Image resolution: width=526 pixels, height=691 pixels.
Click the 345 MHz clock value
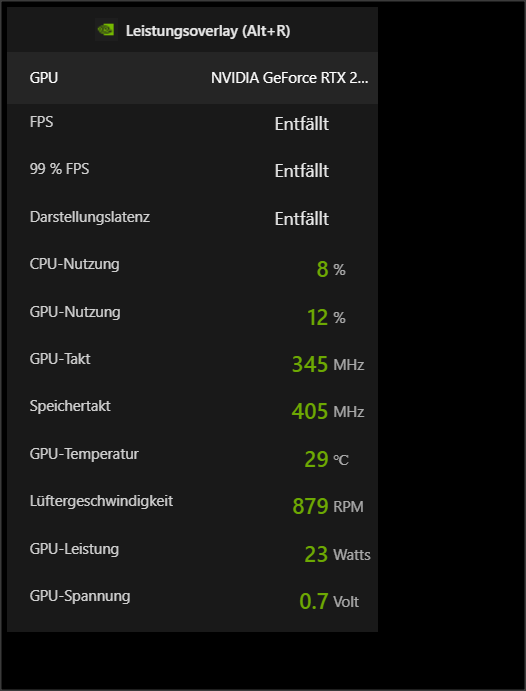coord(328,364)
